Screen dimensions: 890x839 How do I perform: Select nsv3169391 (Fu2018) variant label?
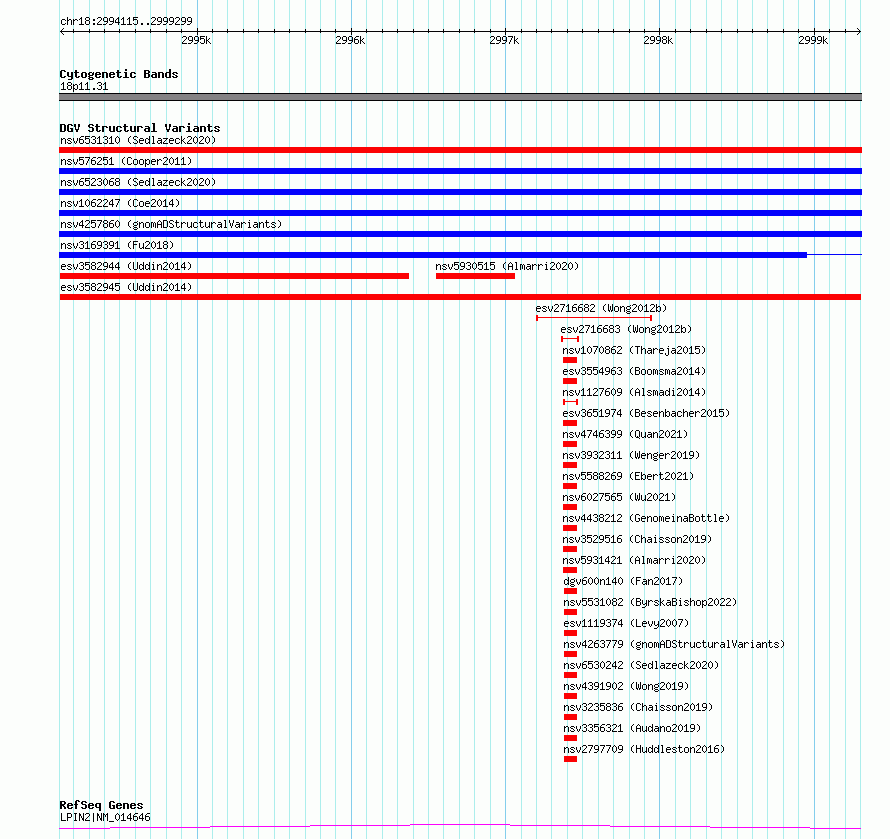(x=117, y=245)
